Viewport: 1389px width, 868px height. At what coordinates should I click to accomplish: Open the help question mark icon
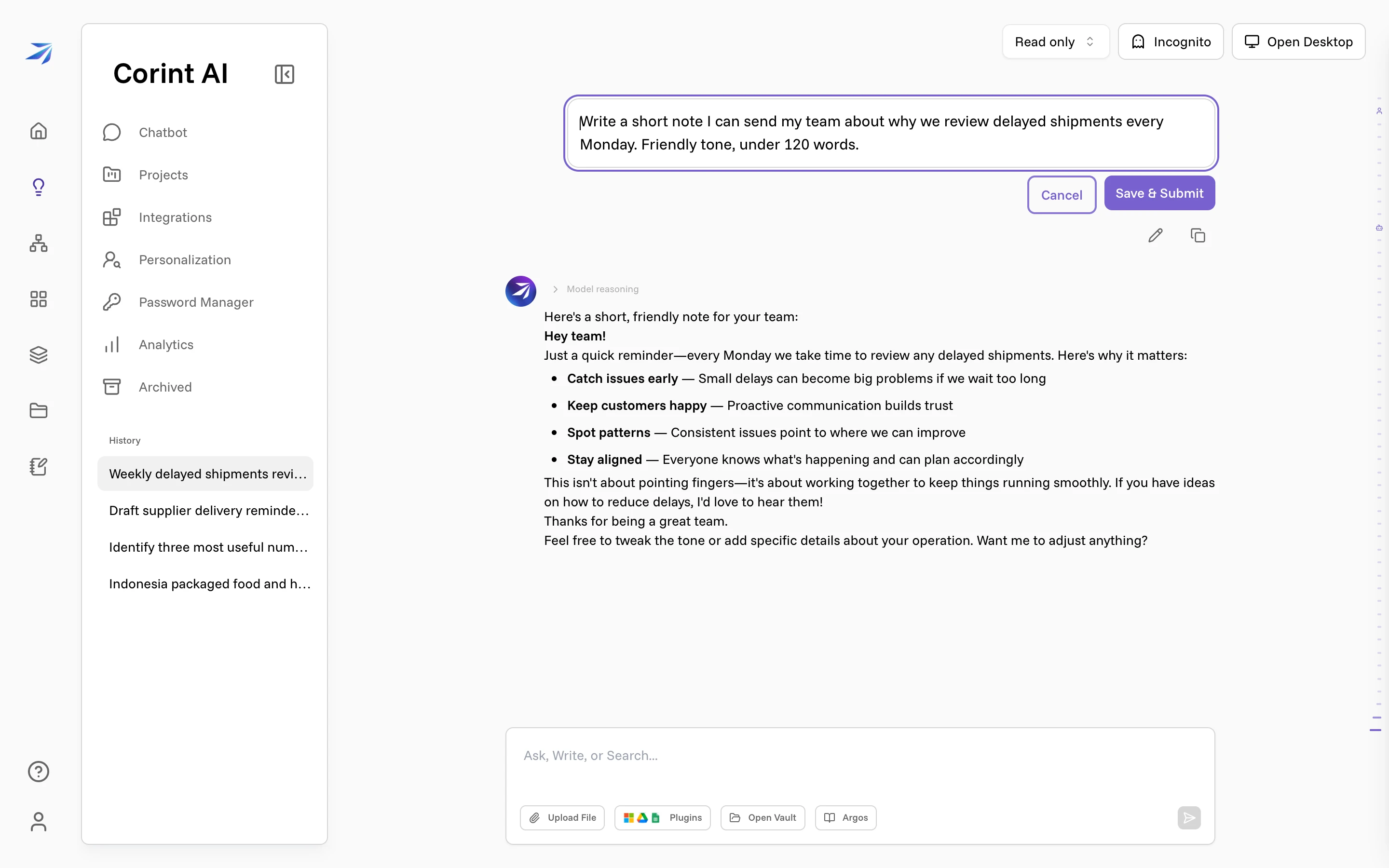click(x=39, y=772)
